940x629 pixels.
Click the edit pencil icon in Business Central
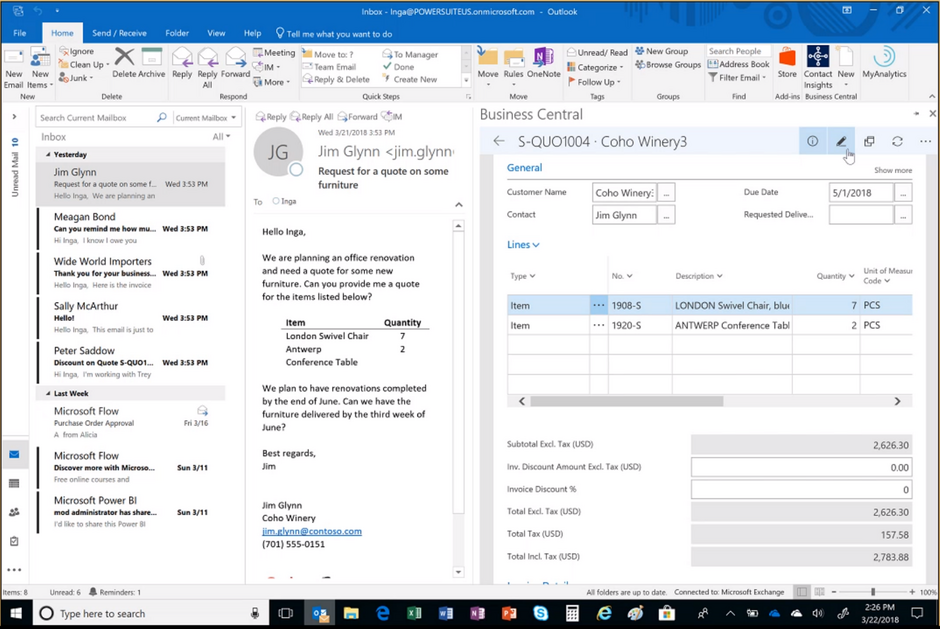tap(841, 142)
